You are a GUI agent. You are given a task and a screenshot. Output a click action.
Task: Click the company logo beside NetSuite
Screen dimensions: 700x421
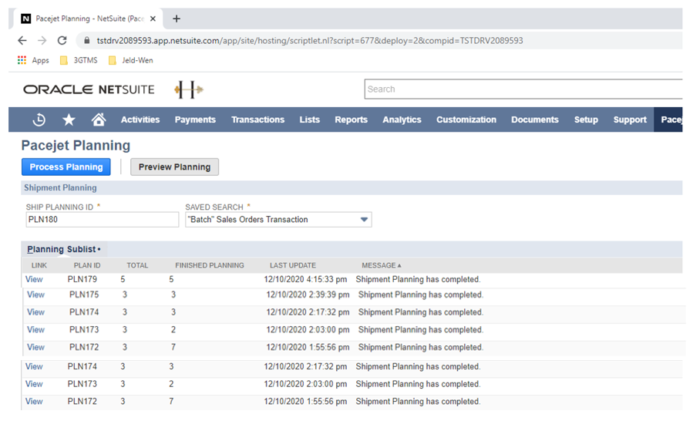tap(189, 90)
